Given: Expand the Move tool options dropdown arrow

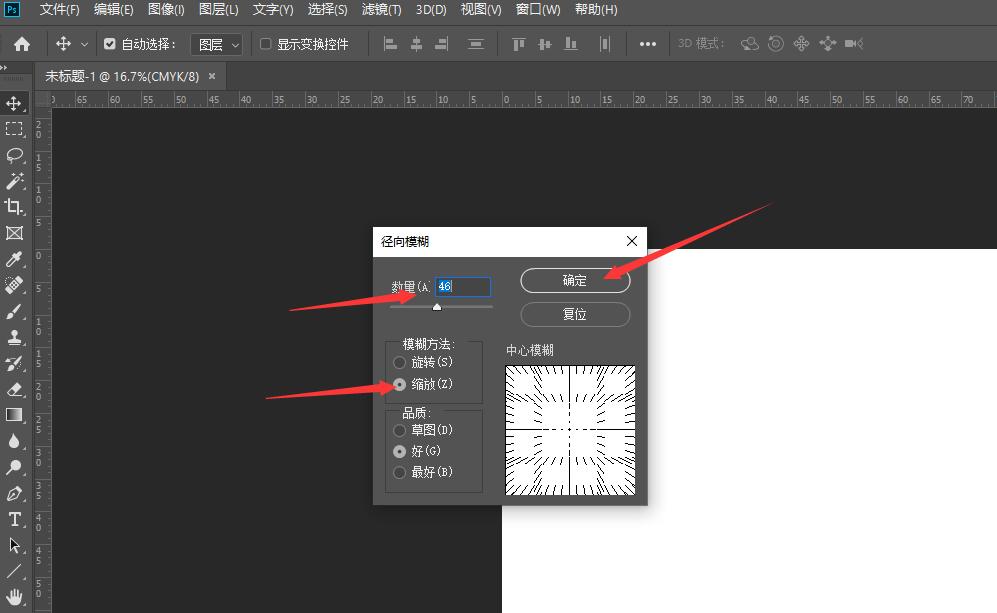Looking at the screenshot, I should coord(84,43).
